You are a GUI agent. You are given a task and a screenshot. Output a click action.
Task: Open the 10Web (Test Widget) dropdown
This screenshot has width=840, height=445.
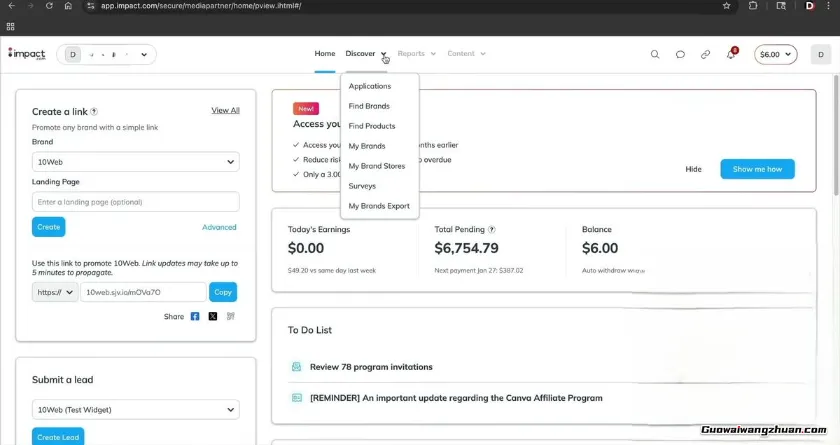135,409
